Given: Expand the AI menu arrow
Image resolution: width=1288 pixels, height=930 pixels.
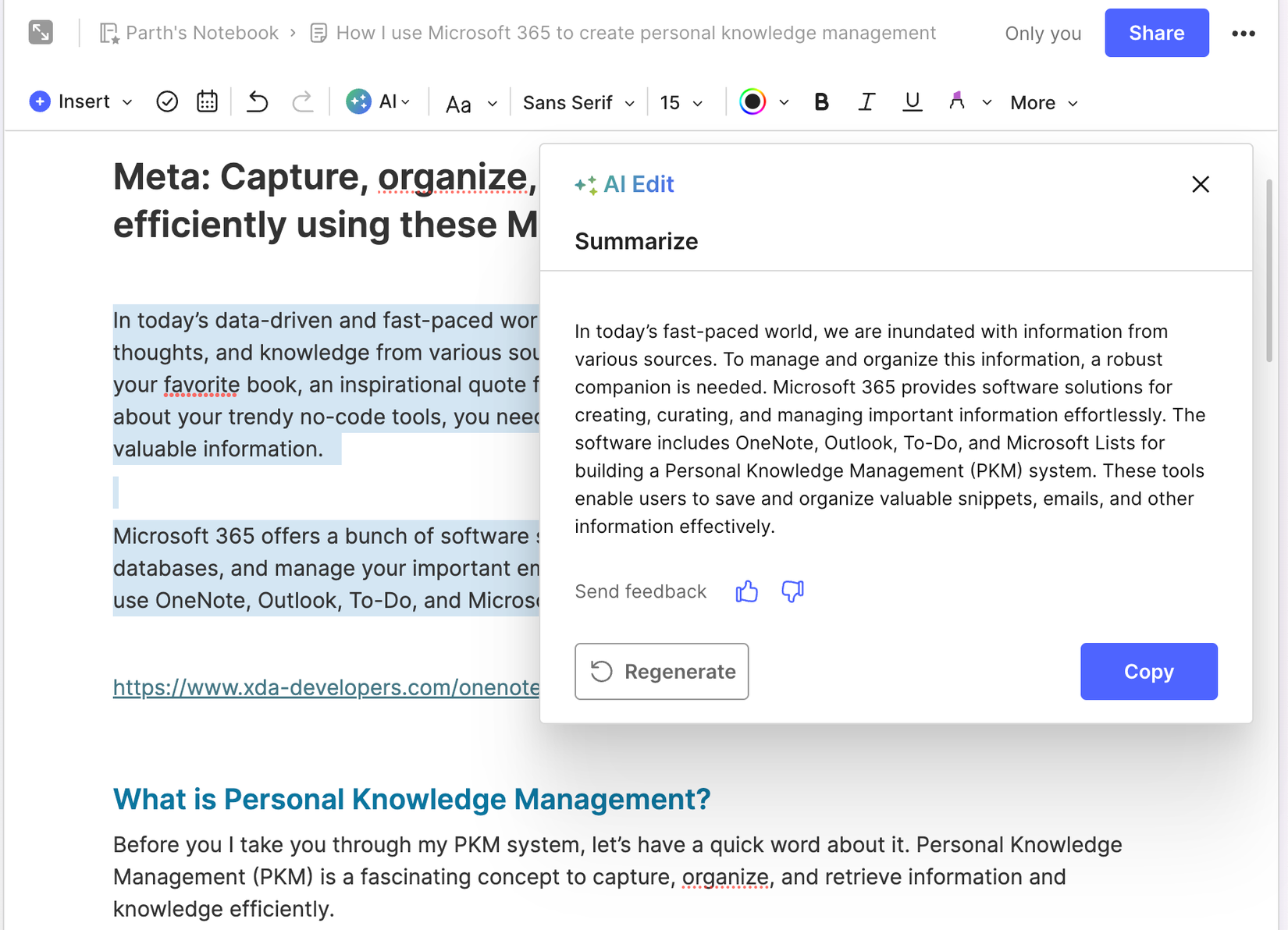Looking at the screenshot, I should (x=406, y=102).
